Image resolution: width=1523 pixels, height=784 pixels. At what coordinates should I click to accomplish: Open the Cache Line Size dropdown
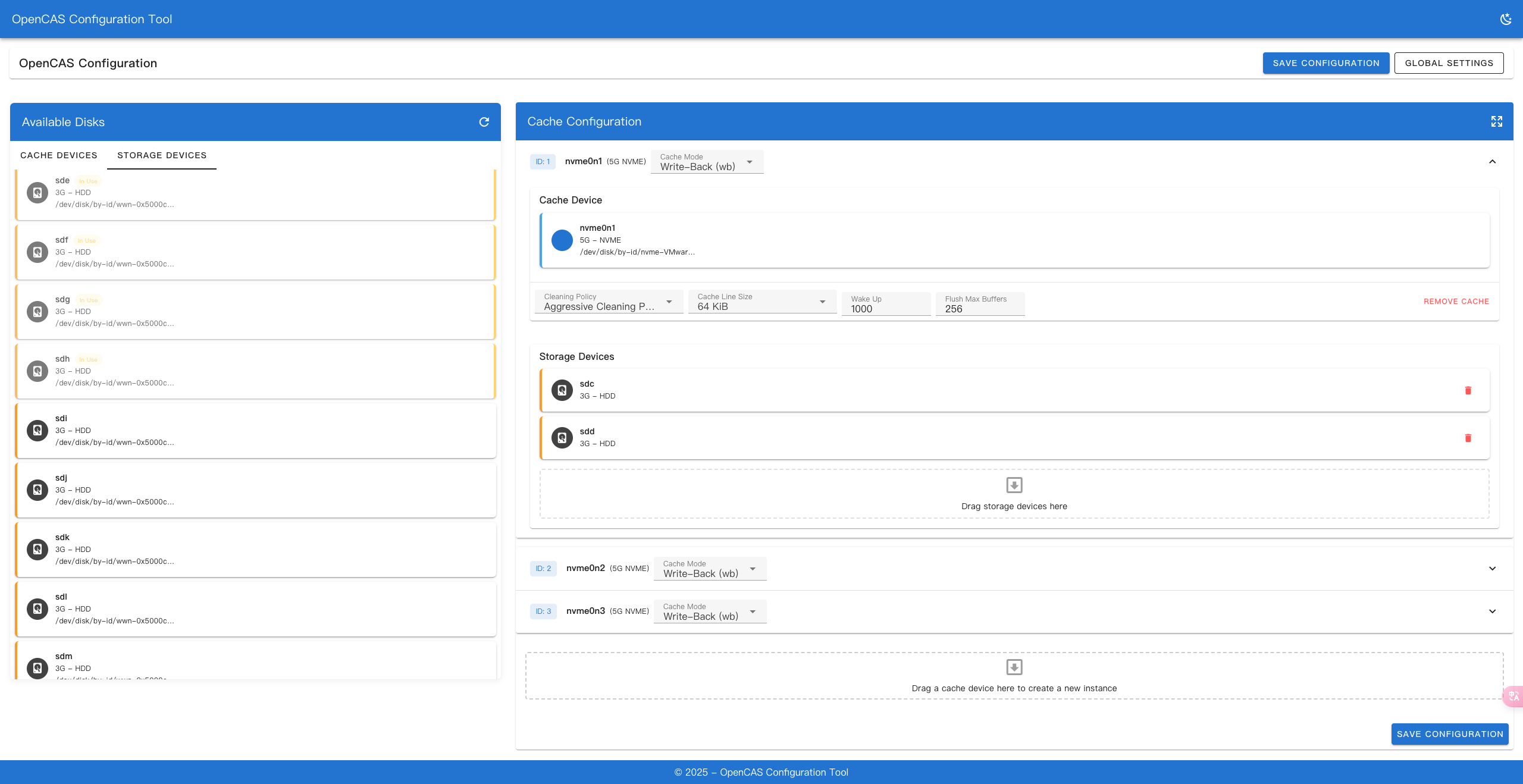(x=762, y=302)
